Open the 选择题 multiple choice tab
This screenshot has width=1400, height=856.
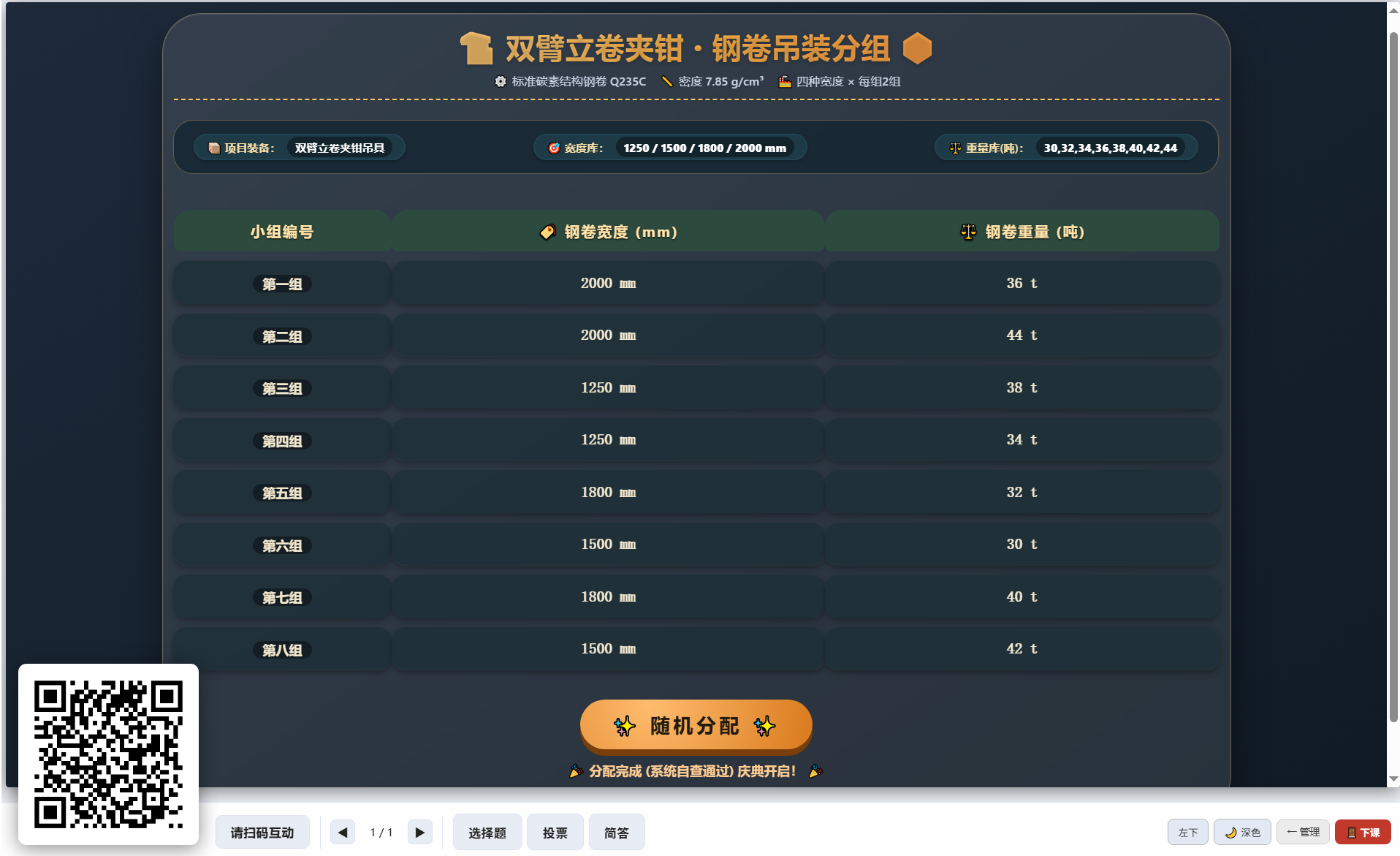click(487, 832)
